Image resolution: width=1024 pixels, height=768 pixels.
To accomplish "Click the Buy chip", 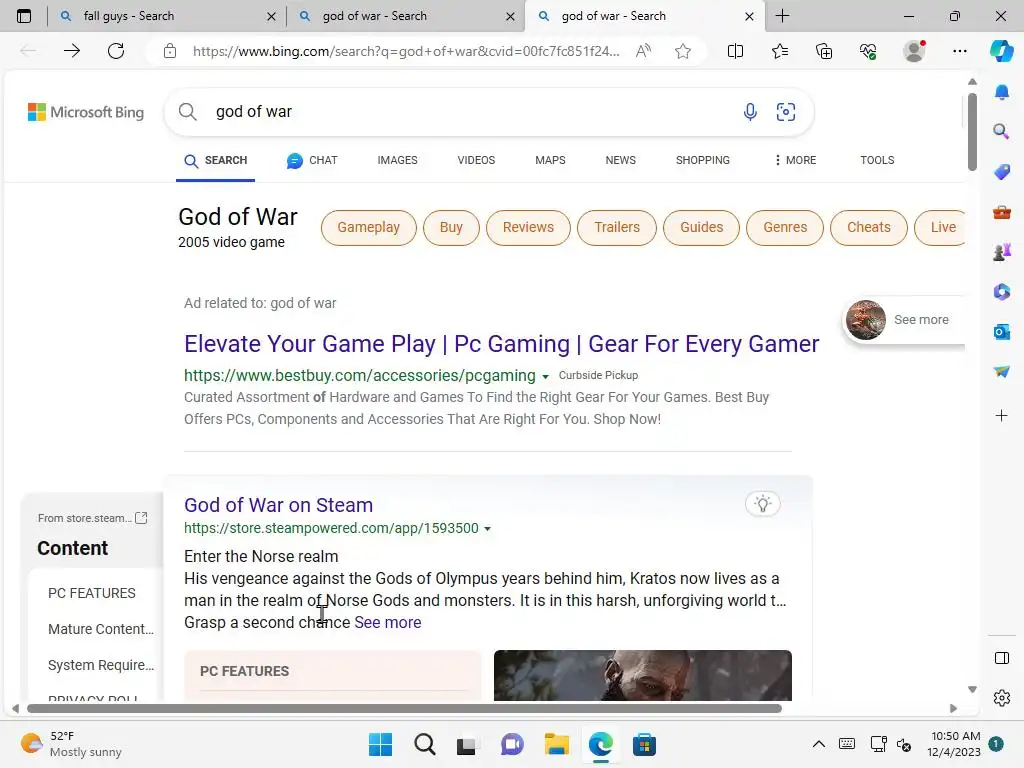I will [451, 227].
